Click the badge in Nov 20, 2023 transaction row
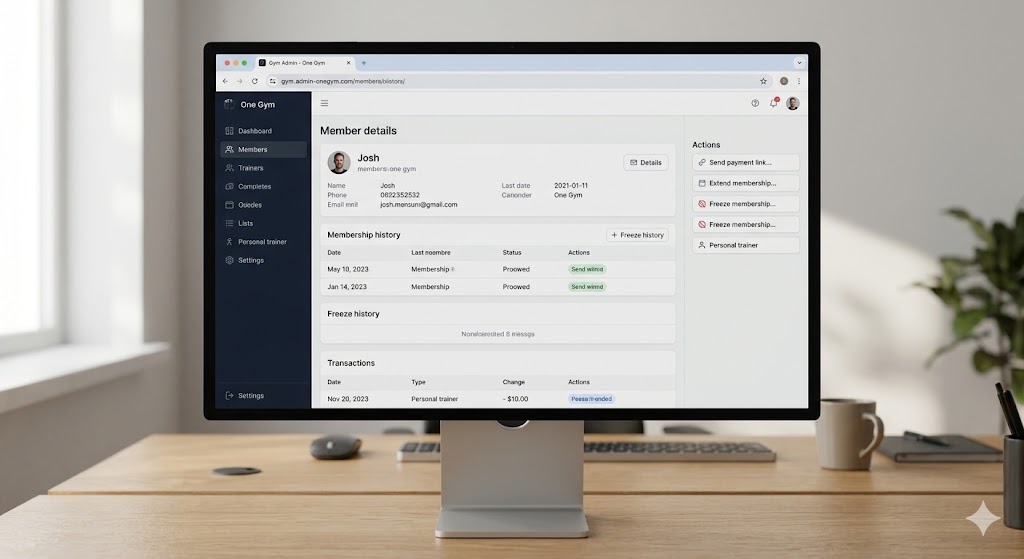The height and width of the screenshot is (559, 1024). click(x=592, y=399)
